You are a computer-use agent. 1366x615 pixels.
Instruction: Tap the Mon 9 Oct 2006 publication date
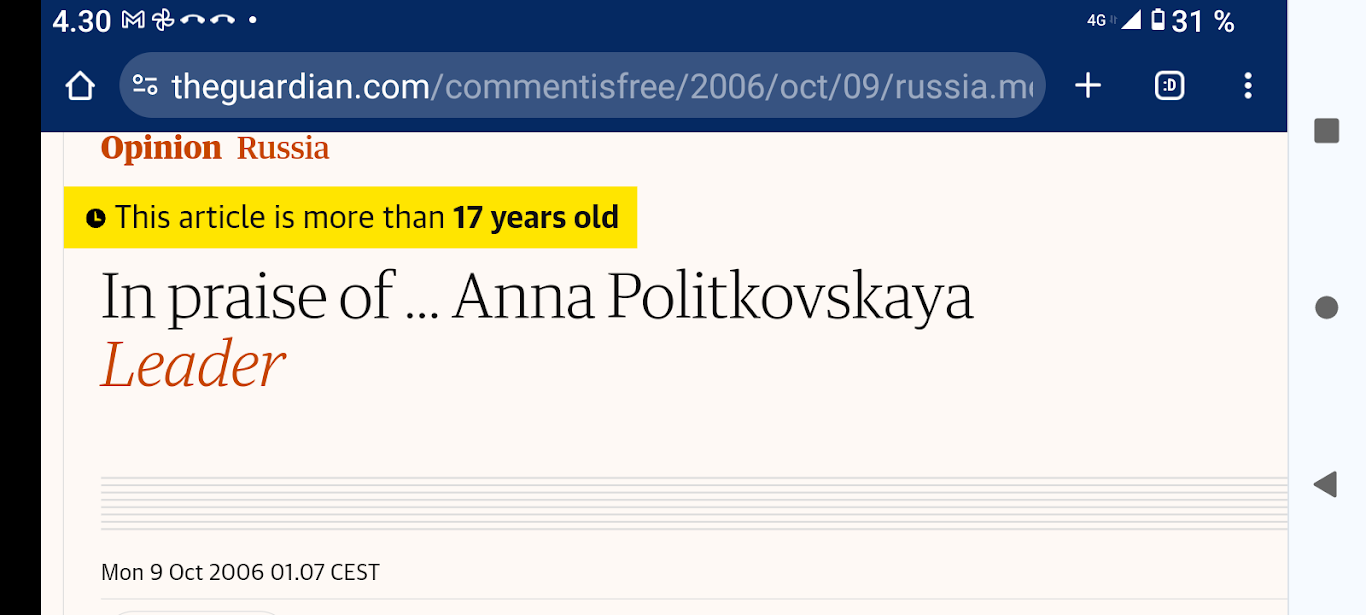(x=240, y=573)
